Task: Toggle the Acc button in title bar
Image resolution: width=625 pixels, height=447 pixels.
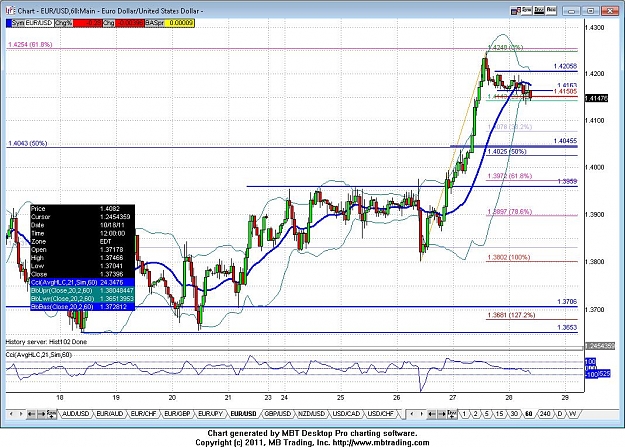Action: (551, 10)
